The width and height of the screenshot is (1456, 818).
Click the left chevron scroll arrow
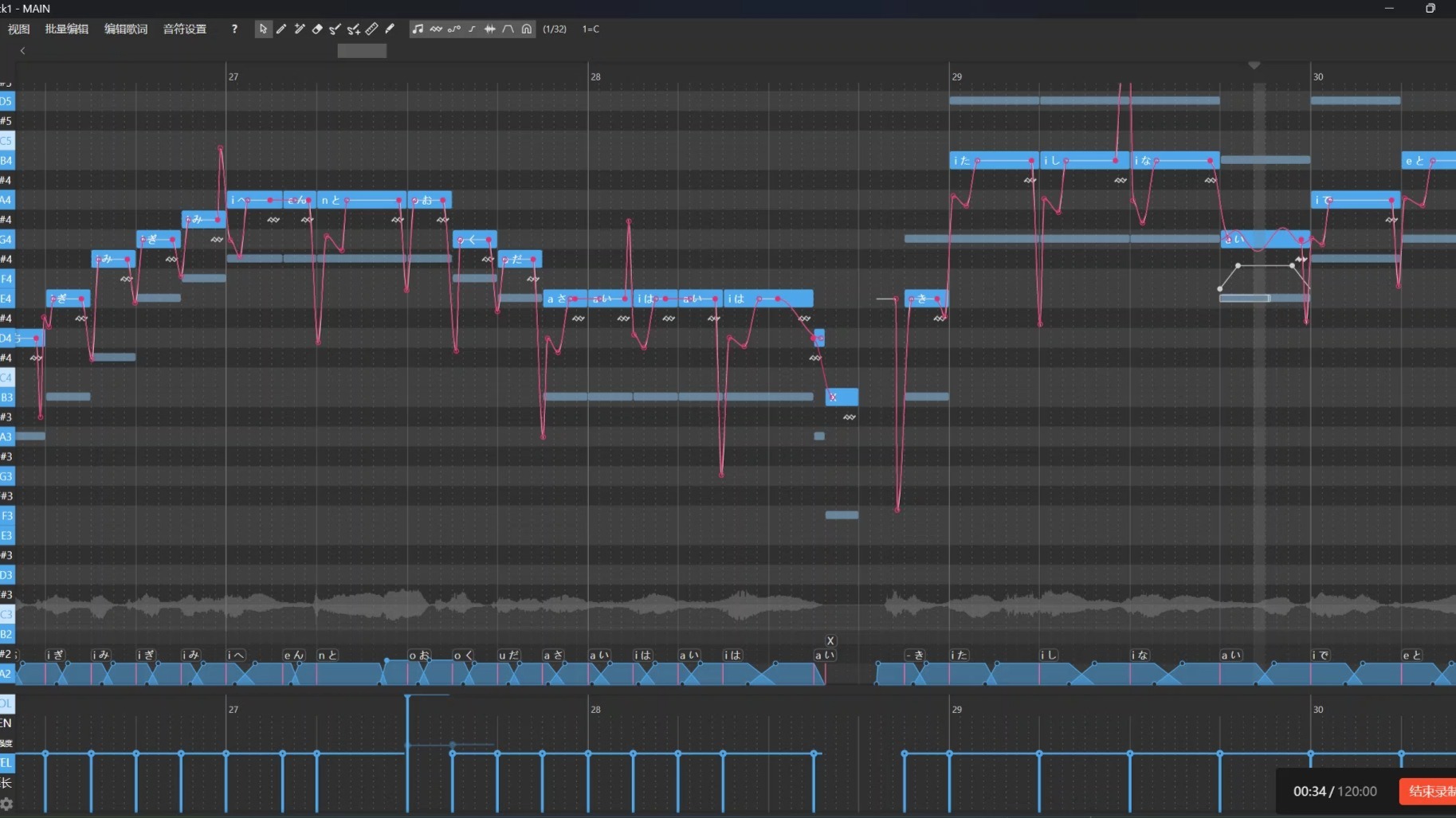click(22, 51)
